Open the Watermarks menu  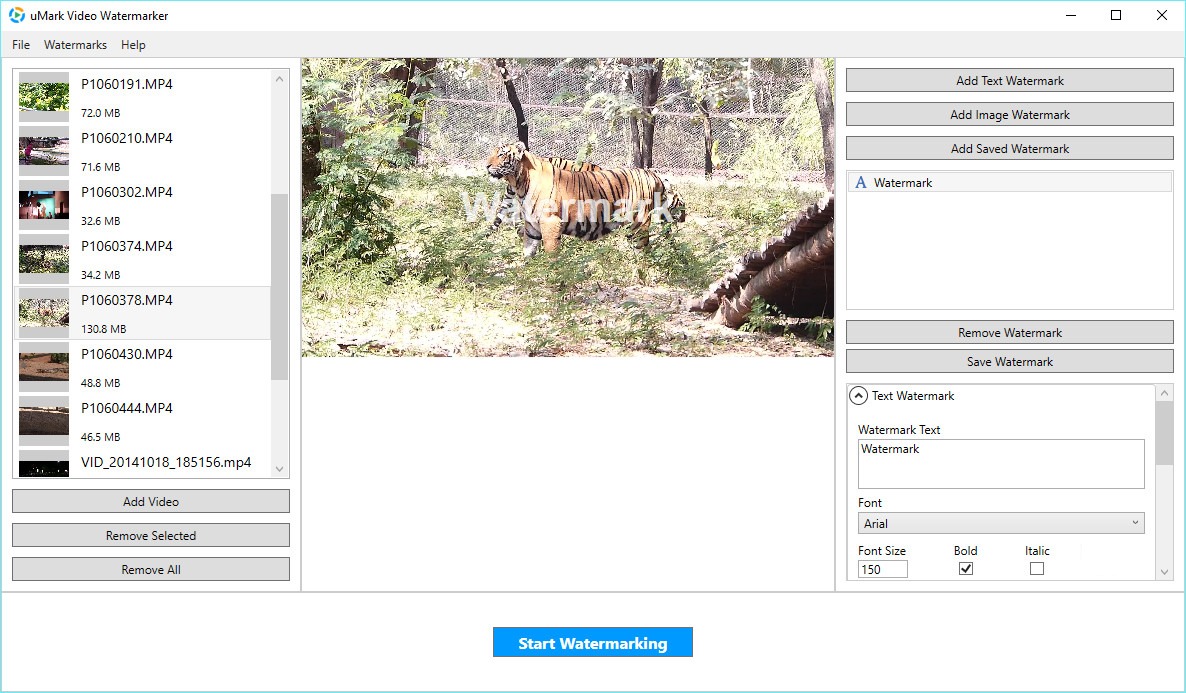[75, 45]
